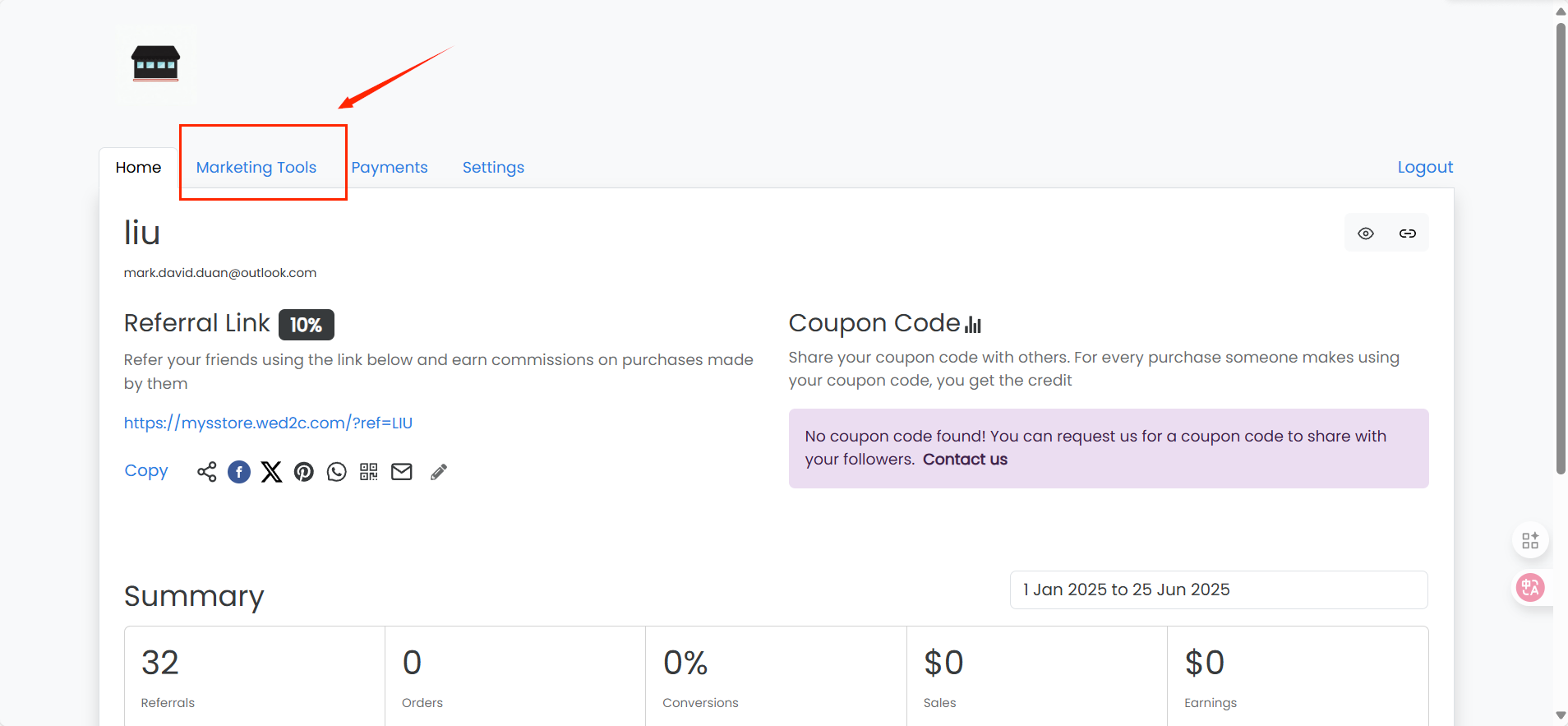Share referral link on Pinterest
This screenshot has height=726, width=1568.
pos(304,472)
